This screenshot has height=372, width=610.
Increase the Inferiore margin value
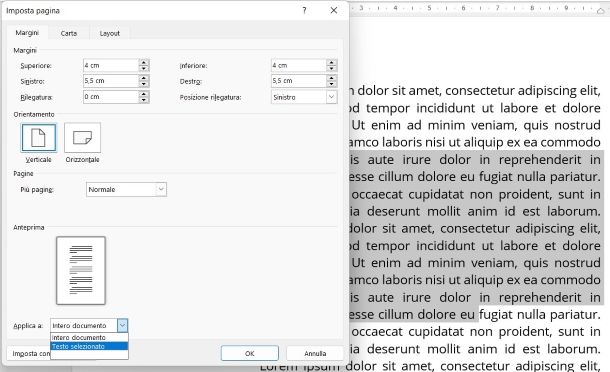[331, 62]
